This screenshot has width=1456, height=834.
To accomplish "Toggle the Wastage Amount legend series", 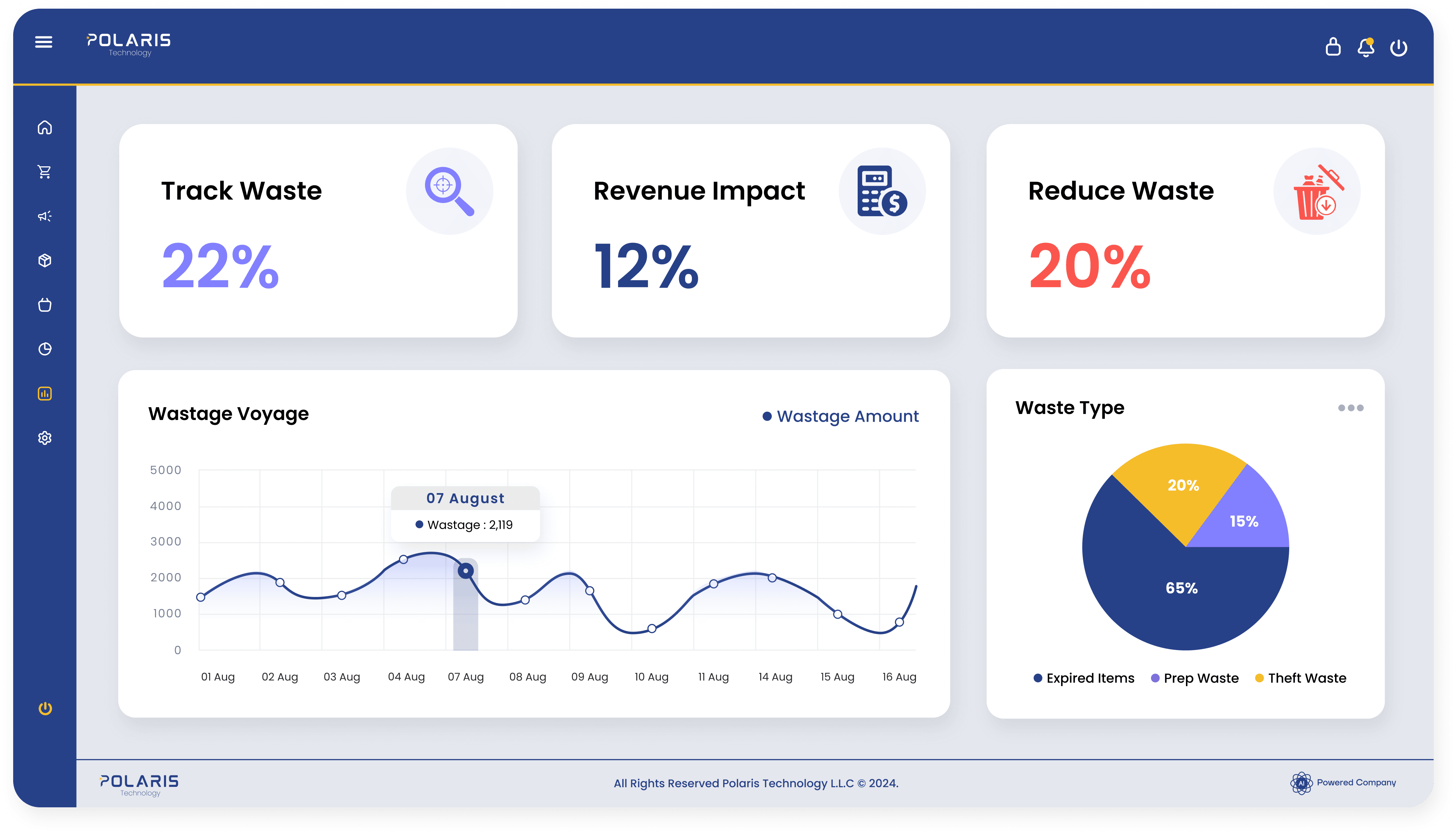I will [841, 416].
